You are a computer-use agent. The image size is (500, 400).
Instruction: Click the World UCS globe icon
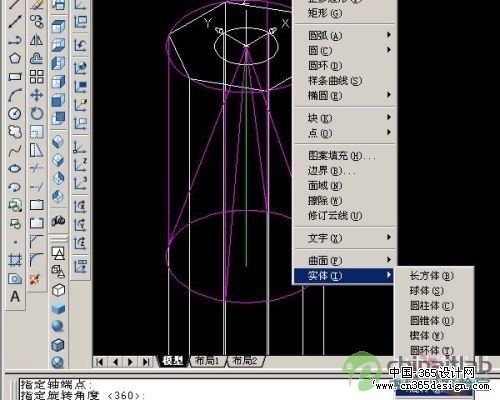click(80, 68)
